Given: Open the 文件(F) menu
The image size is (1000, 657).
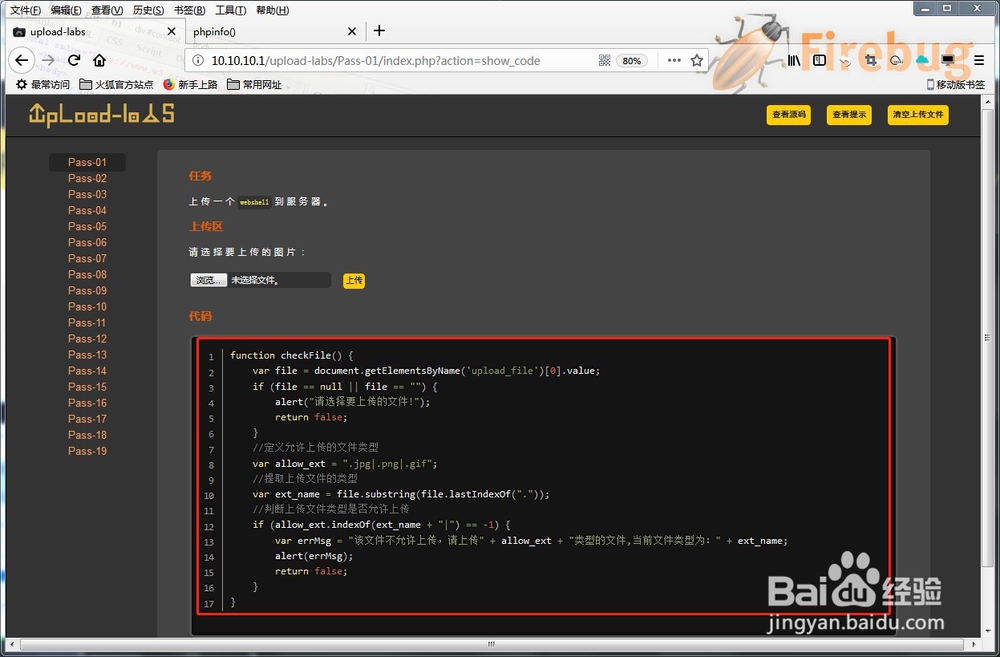Looking at the screenshot, I should [26, 10].
